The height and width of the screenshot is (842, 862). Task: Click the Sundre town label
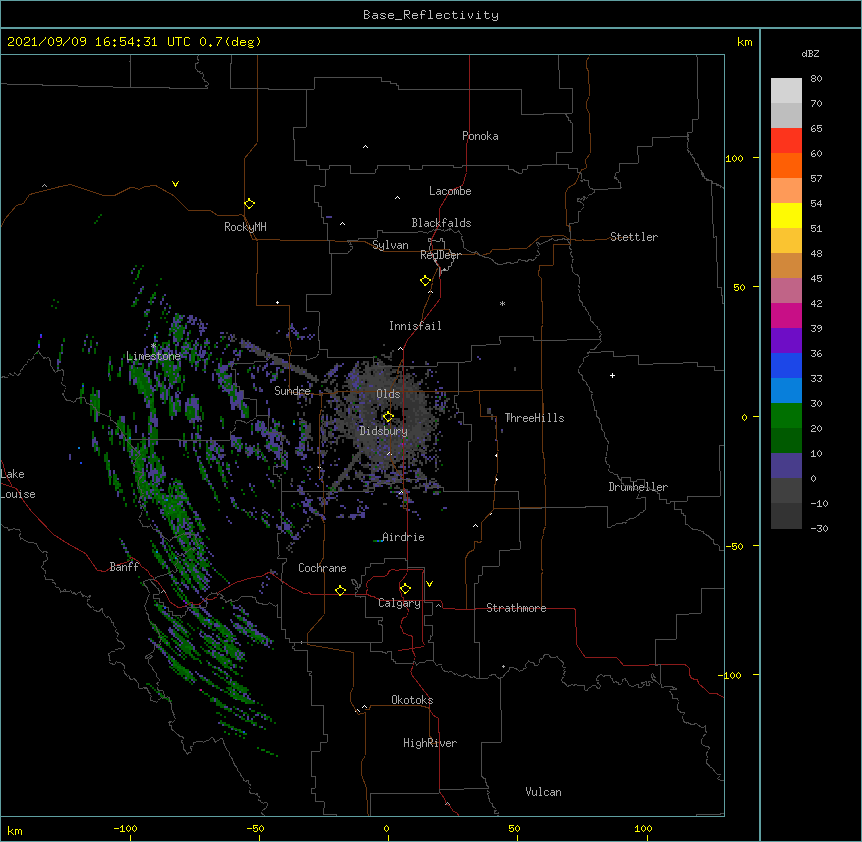click(x=292, y=391)
